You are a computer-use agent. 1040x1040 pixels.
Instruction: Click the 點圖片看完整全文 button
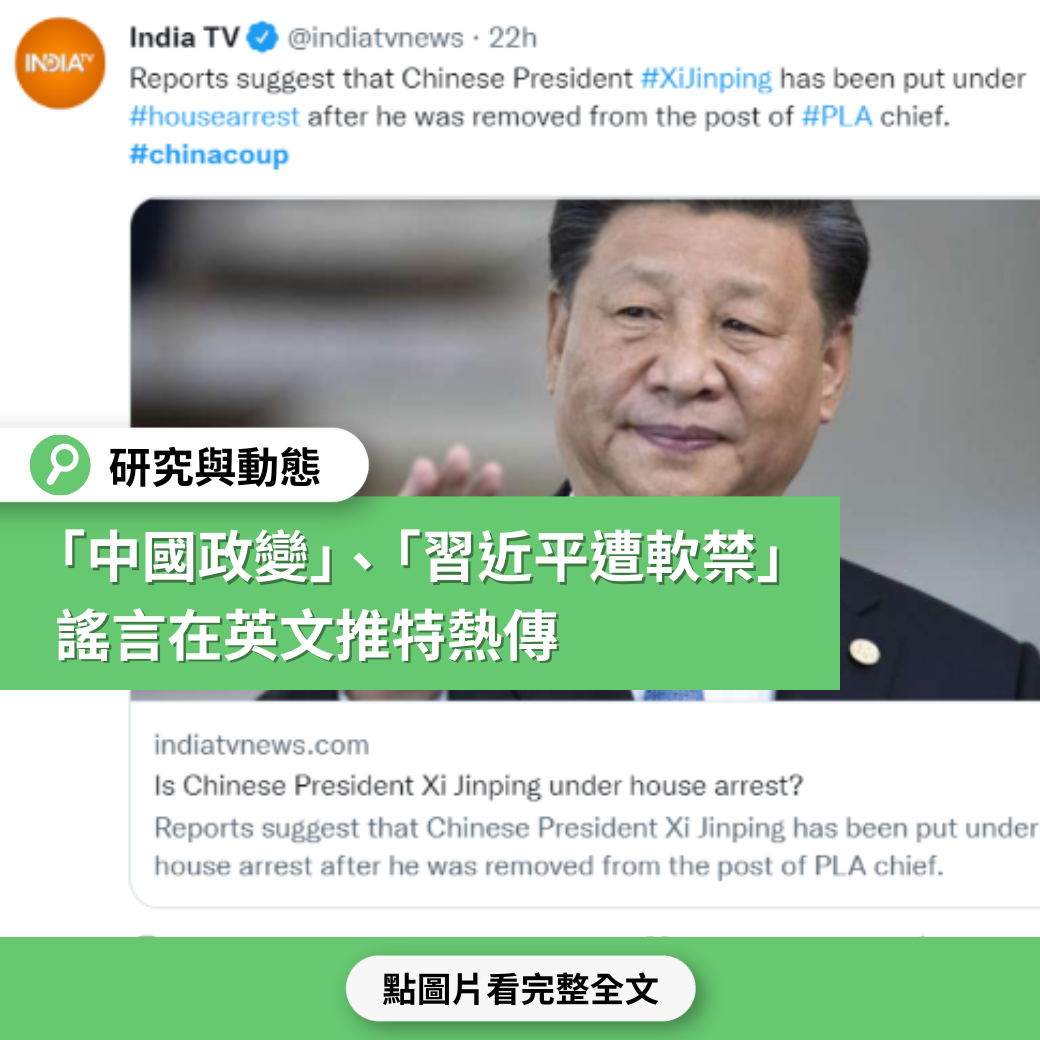point(520,988)
